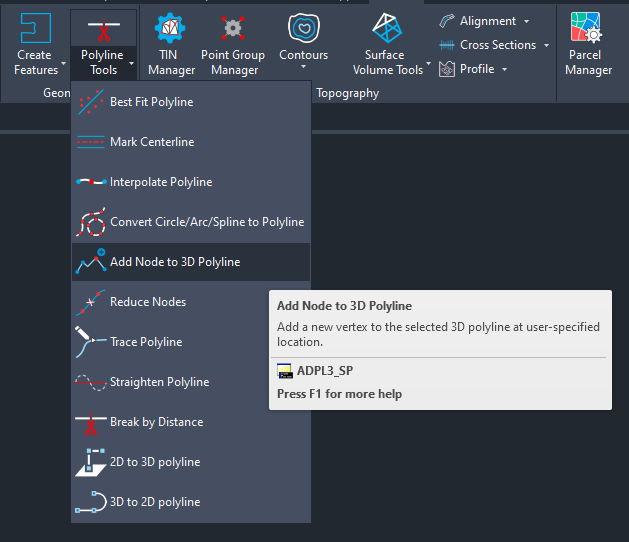Select Mark Centerline menu entry

pos(191,142)
